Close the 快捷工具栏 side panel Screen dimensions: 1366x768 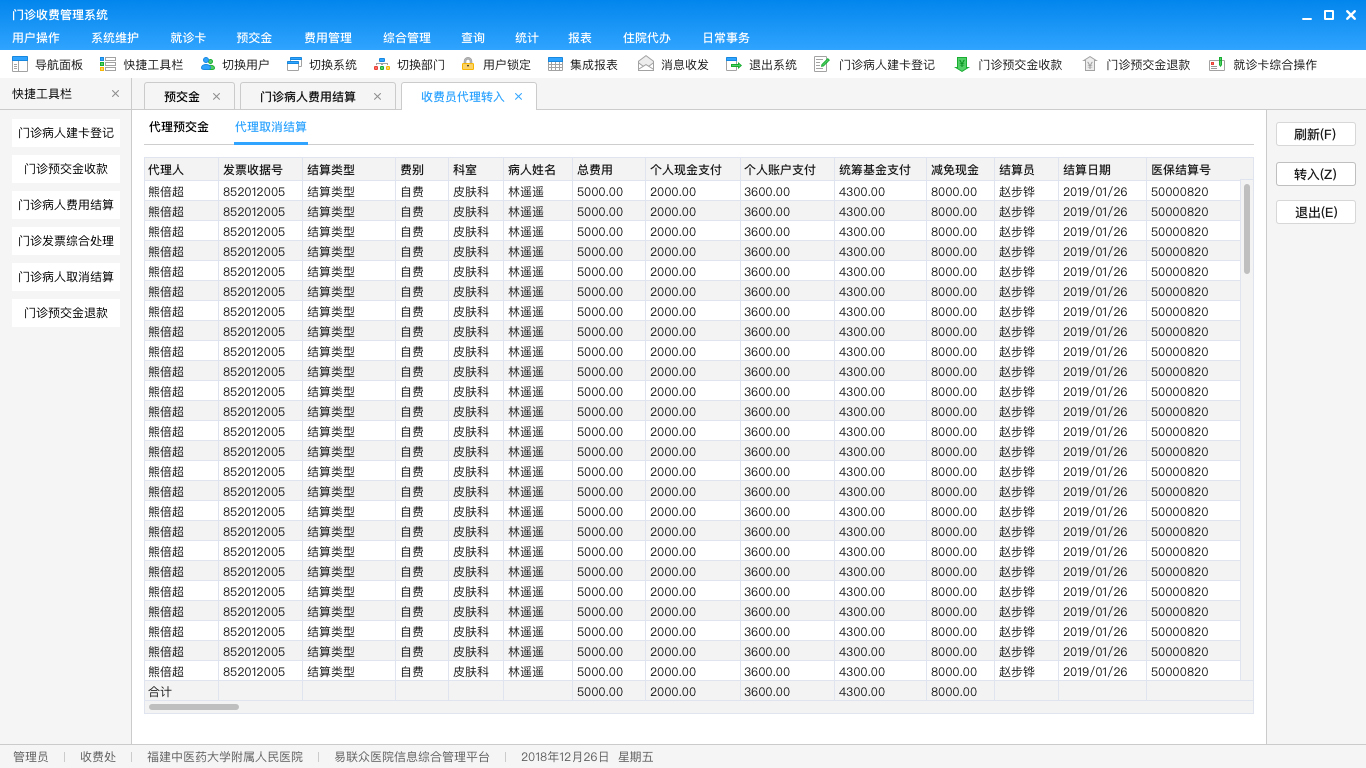(115, 93)
